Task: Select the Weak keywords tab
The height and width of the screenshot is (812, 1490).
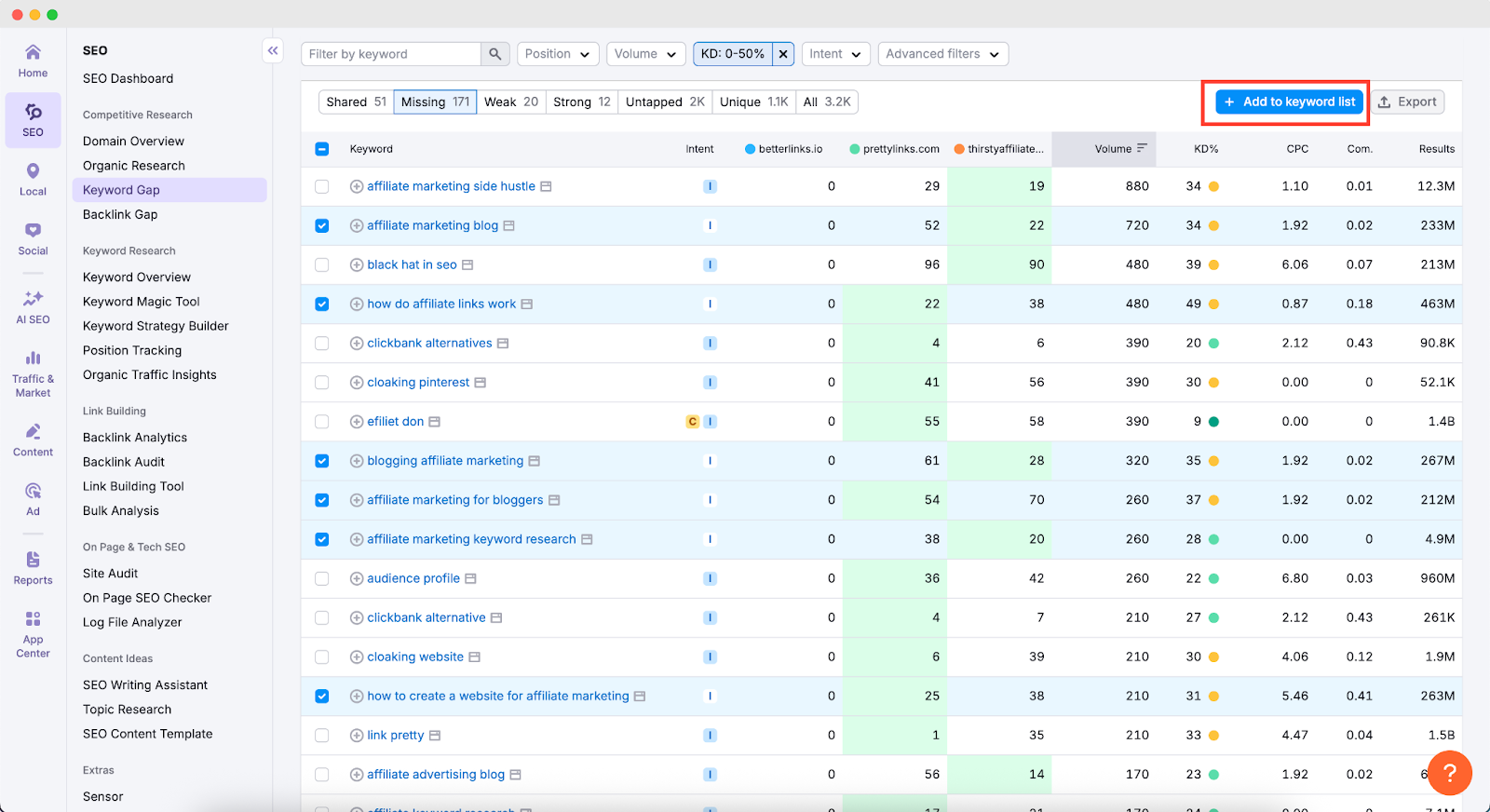Action: click(x=510, y=102)
